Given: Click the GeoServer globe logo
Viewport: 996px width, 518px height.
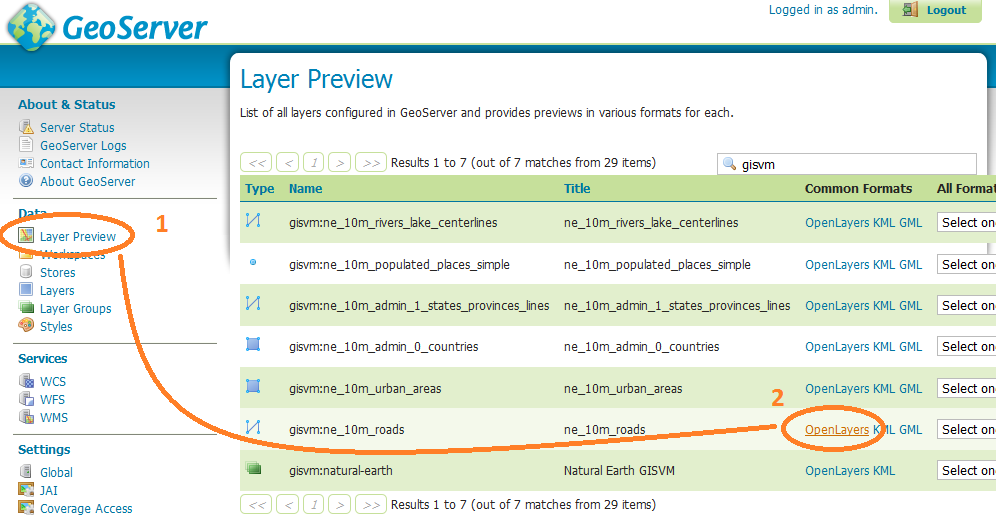Looking at the screenshot, I should [x=30, y=26].
